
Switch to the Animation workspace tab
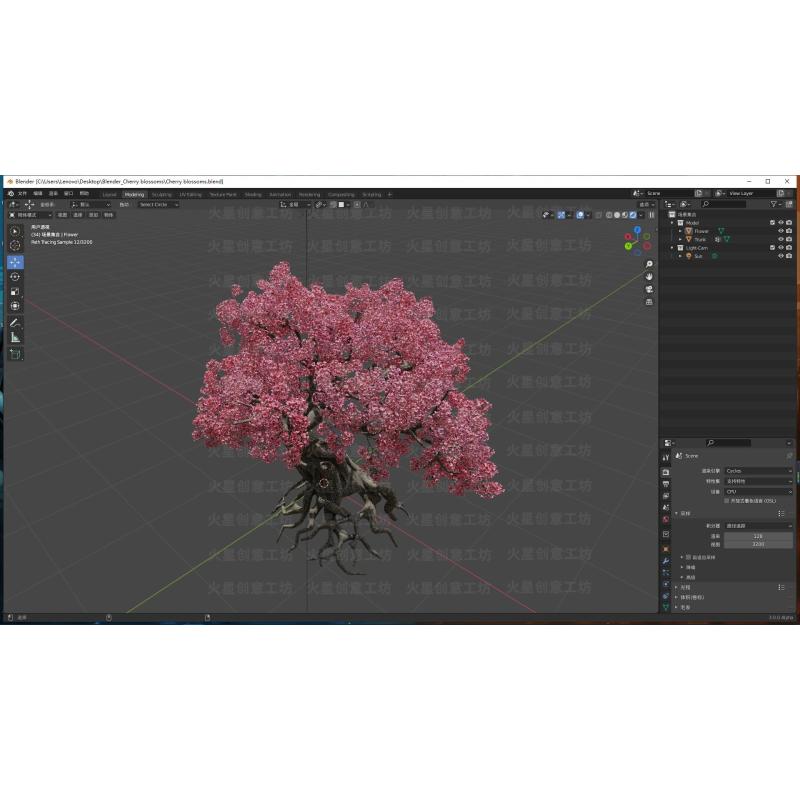[x=280, y=194]
